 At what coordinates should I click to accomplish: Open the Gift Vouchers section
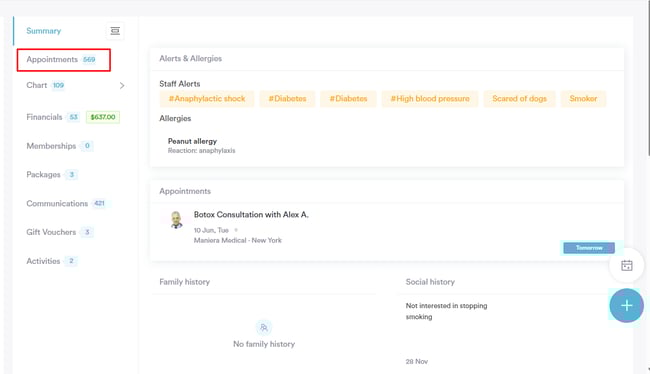click(51, 232)
